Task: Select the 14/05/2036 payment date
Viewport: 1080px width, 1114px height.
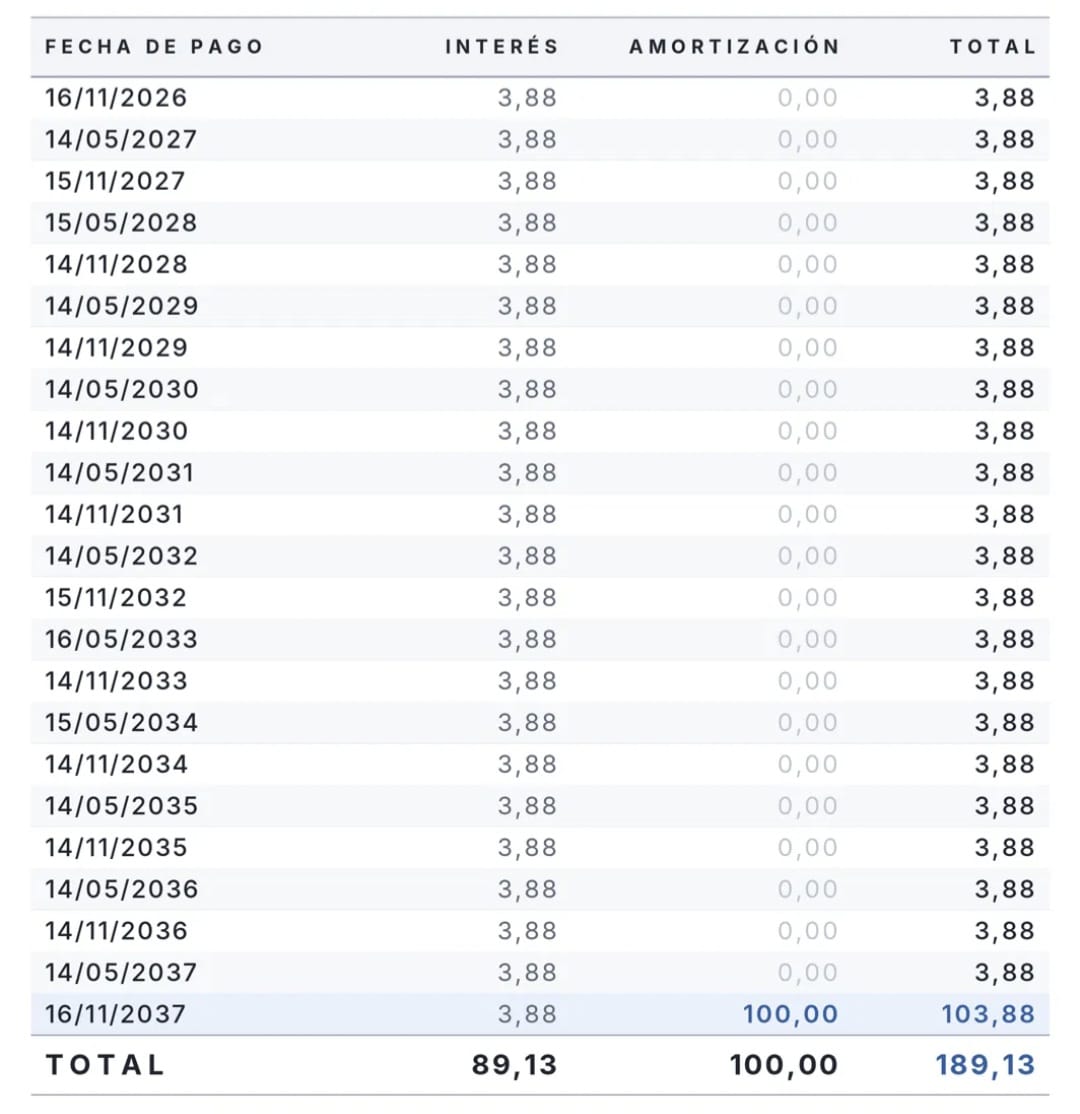Action: click(x=121, y=889)
